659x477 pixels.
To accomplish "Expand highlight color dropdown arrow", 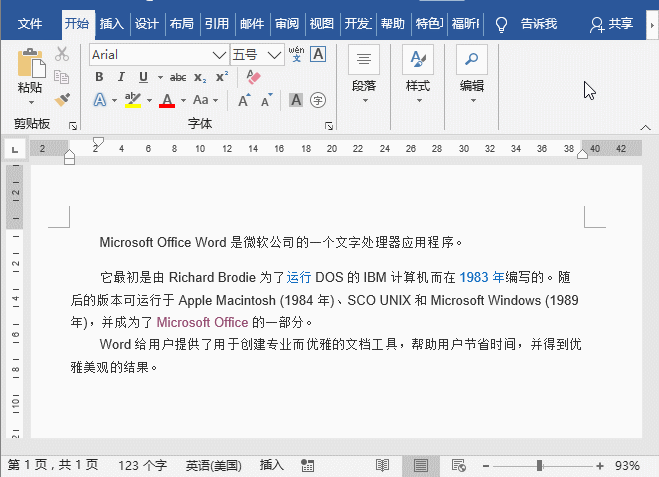I will coord(149,100).
